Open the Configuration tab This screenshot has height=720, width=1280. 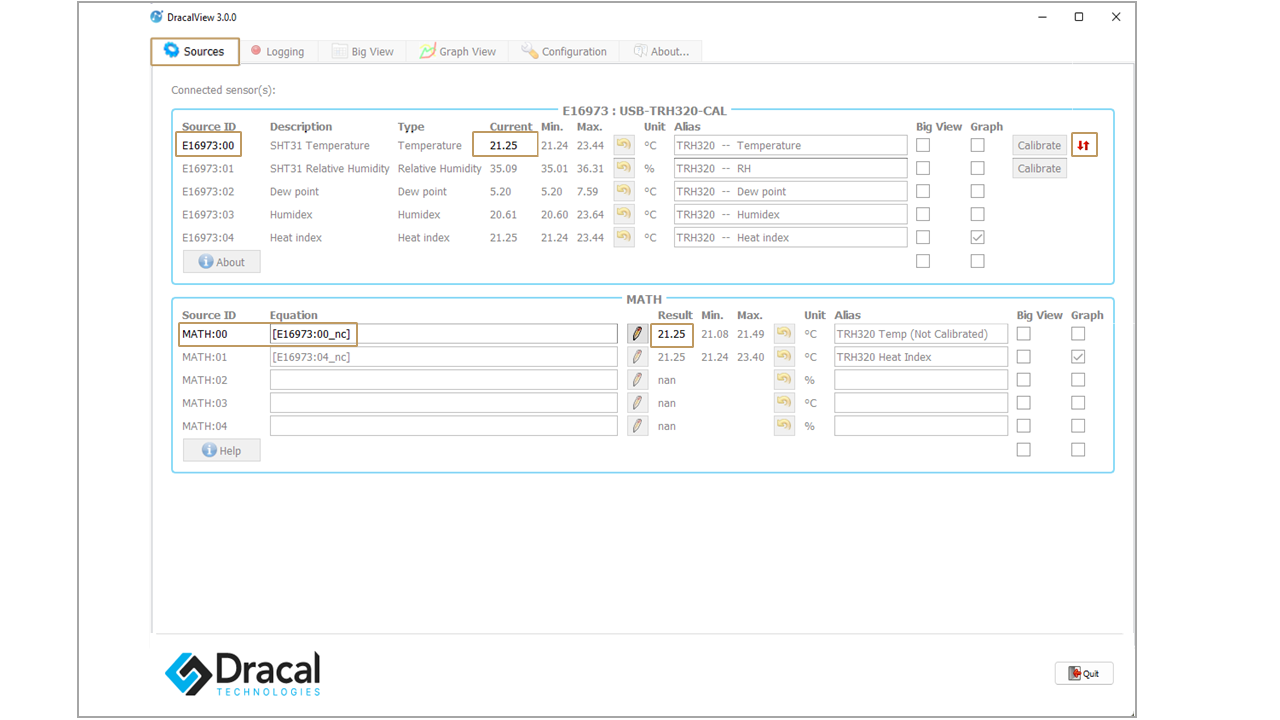coord(564,51)
